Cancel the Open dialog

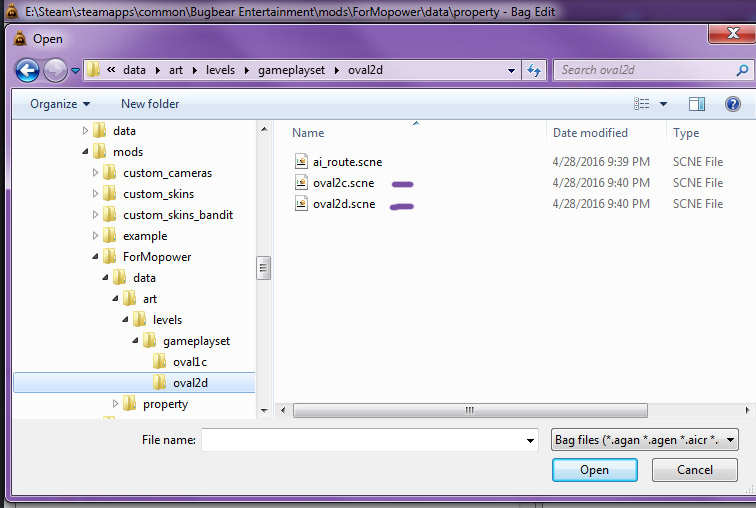(694, 470)
